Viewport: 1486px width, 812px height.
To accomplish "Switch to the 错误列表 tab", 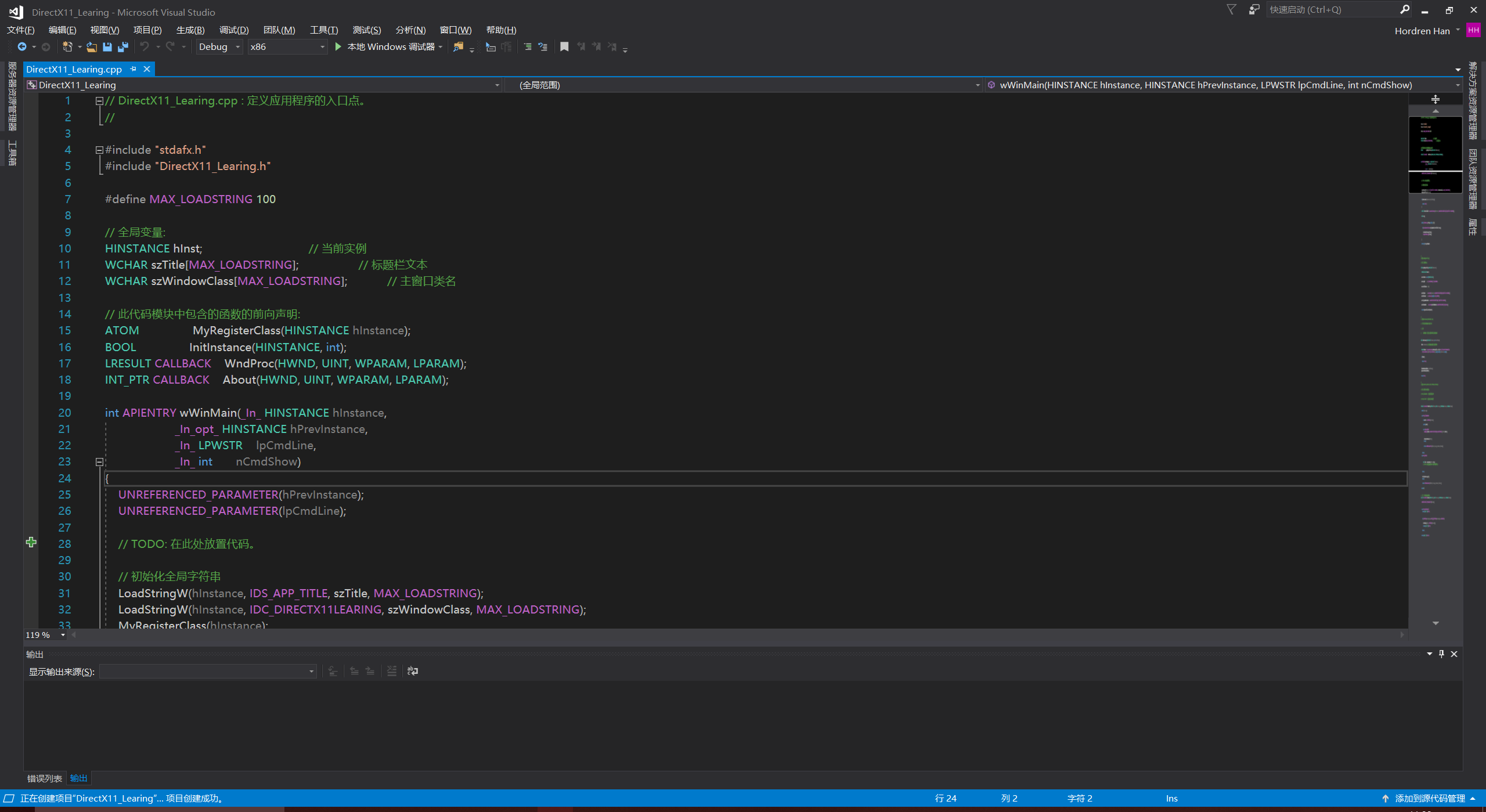I will coord(44,778).
